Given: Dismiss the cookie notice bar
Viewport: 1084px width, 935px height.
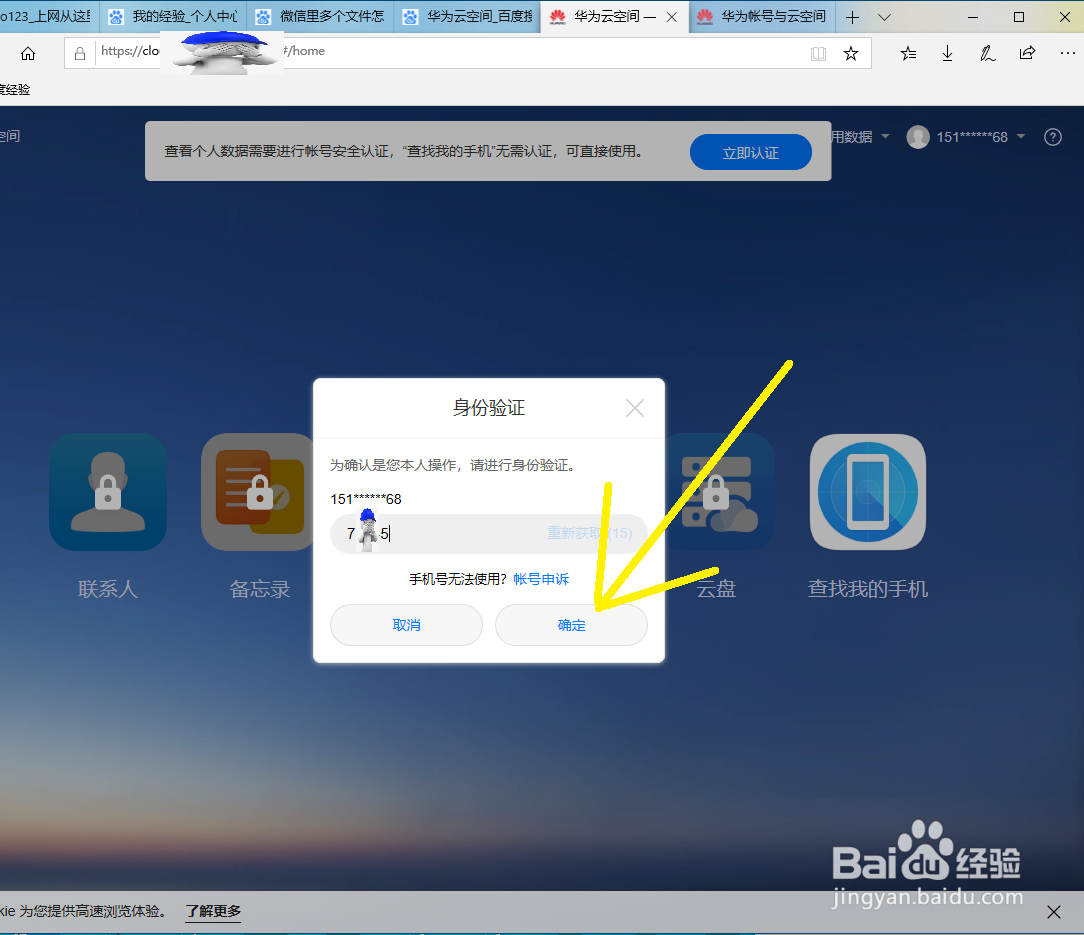Looking at the screenshot, I should 1054,911.
